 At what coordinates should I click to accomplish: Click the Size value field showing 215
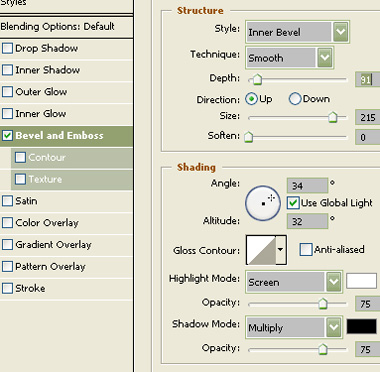point(368,117)
